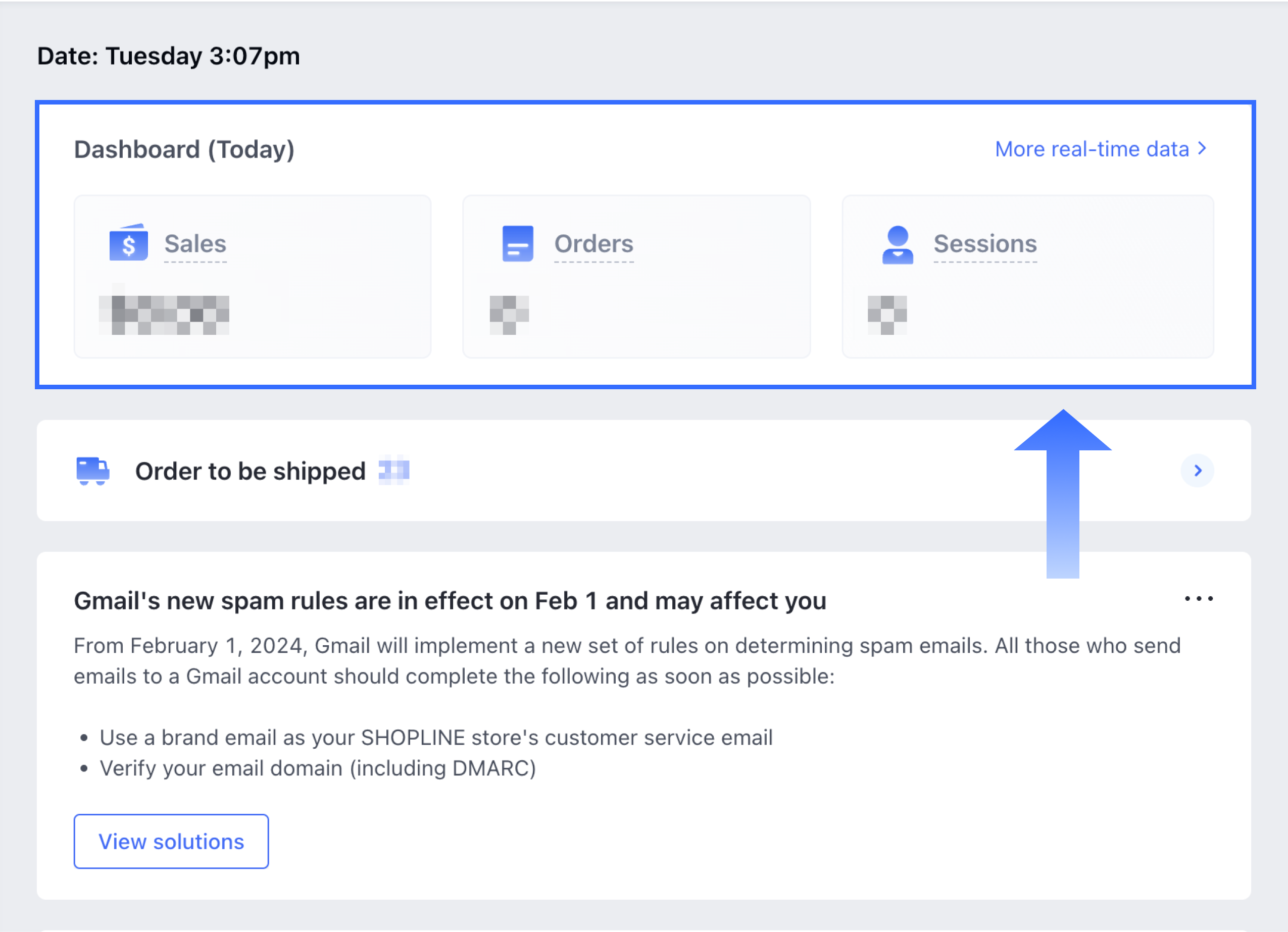
Task: Expand Order to be shipped chevron
Action: 1197,471
